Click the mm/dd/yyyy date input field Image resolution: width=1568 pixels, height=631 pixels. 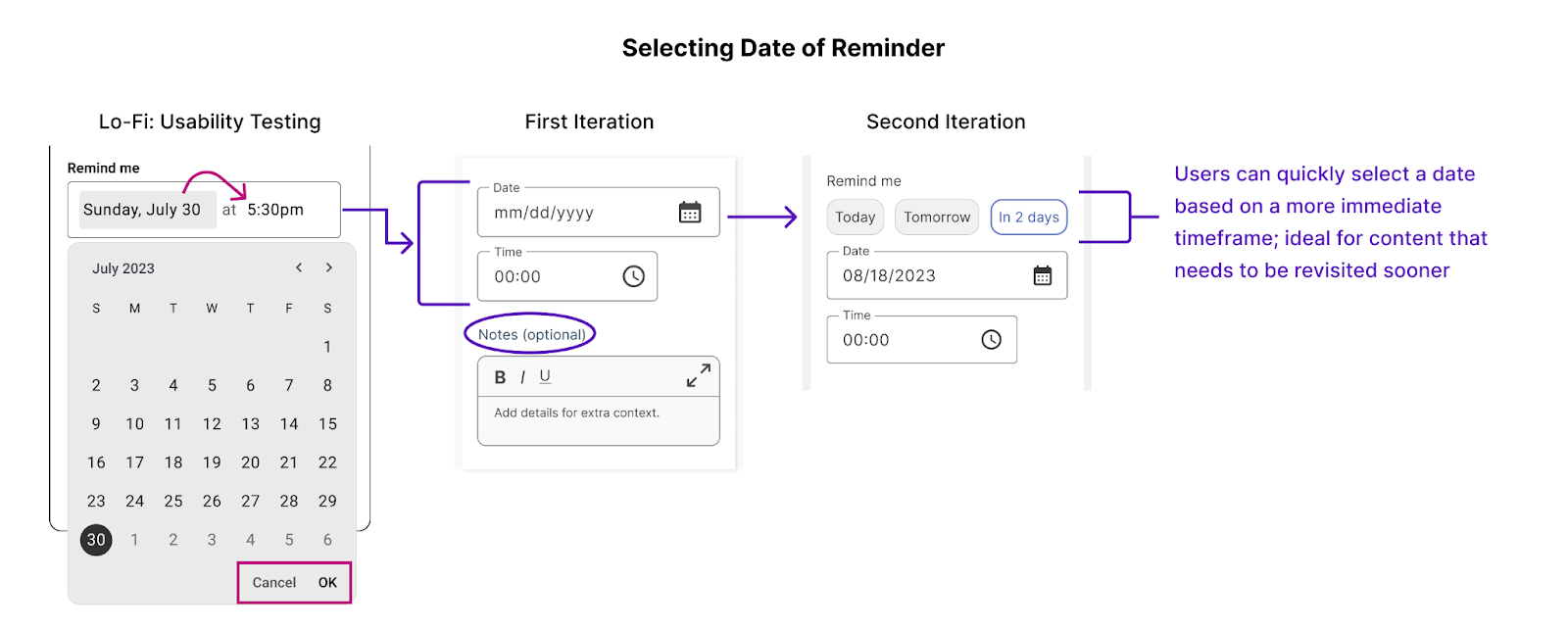[x=599, y=212]
